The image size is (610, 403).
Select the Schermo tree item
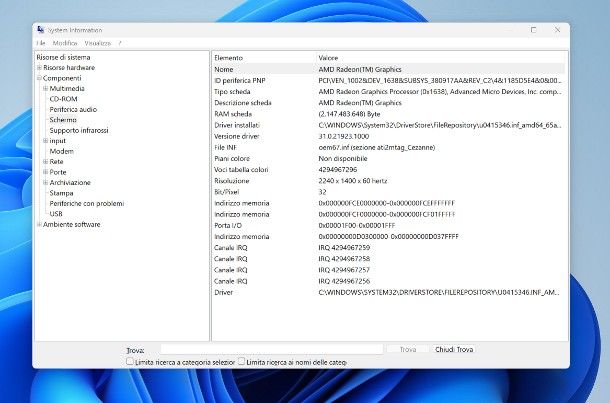pyautogui.click(x=63, y=120)
